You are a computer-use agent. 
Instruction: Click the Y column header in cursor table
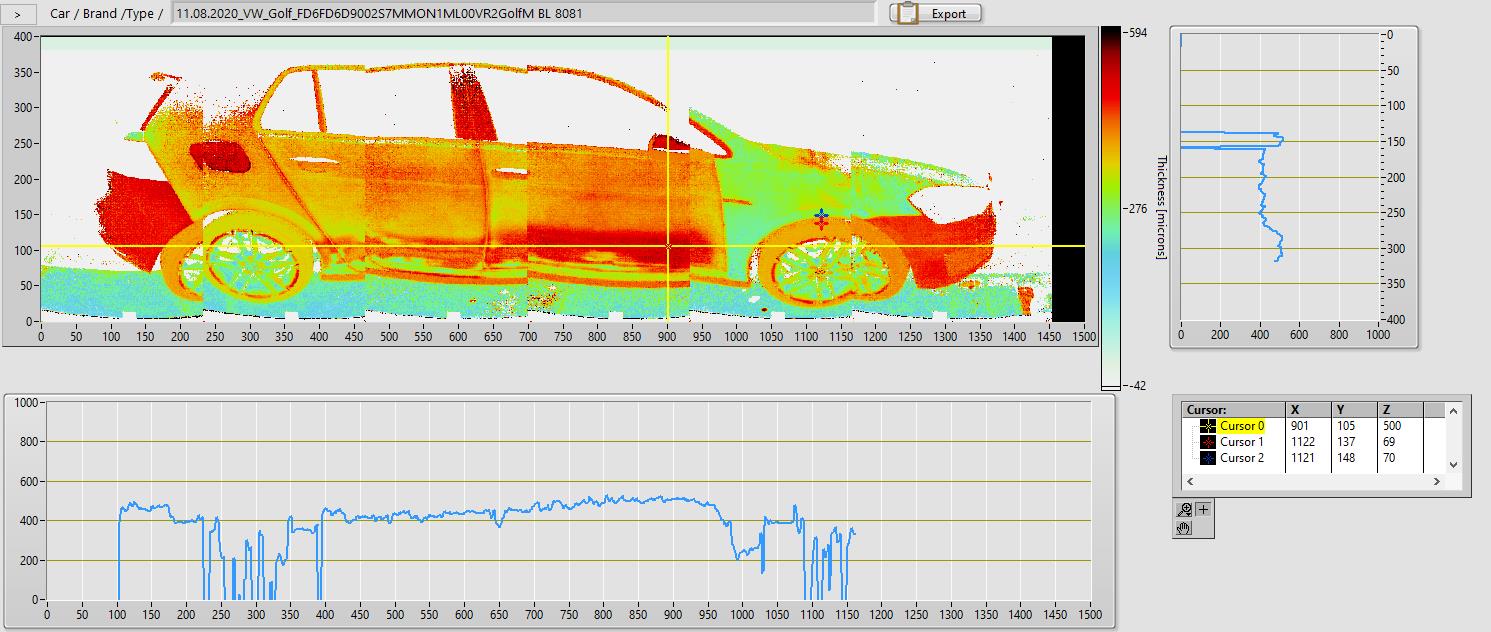coord(1354,410)
